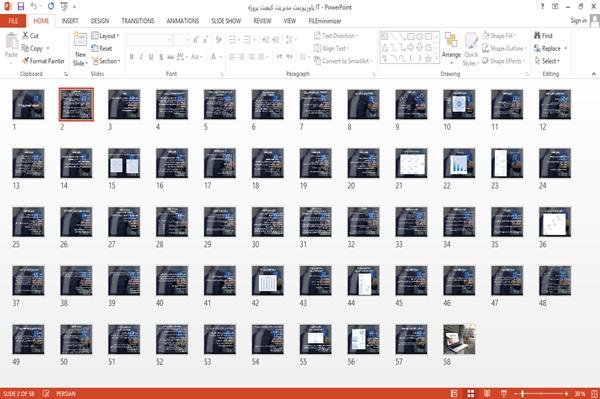Switch to the SLIDE SHOW tab
This screenshot has height=399, width=600.
click(226, 21)
